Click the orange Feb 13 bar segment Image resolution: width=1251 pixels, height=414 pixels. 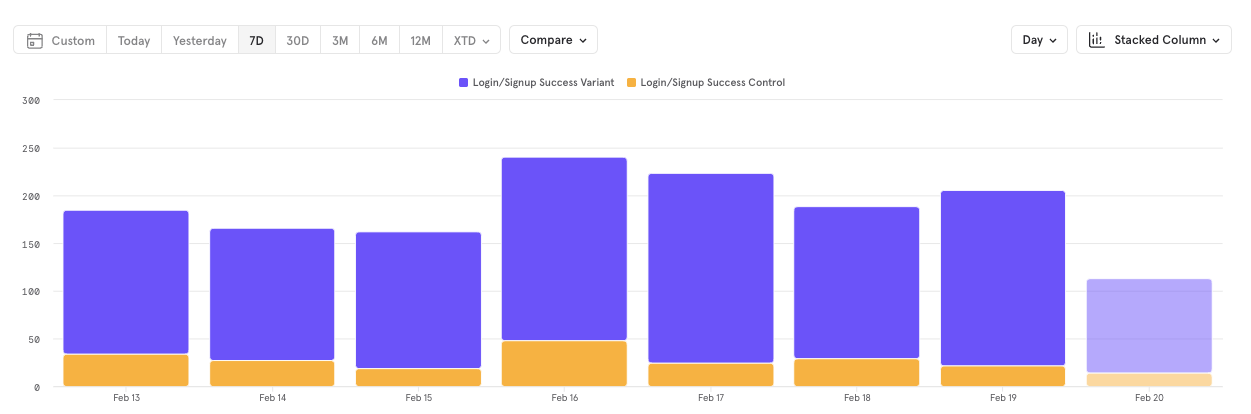[x=126, y=370]
